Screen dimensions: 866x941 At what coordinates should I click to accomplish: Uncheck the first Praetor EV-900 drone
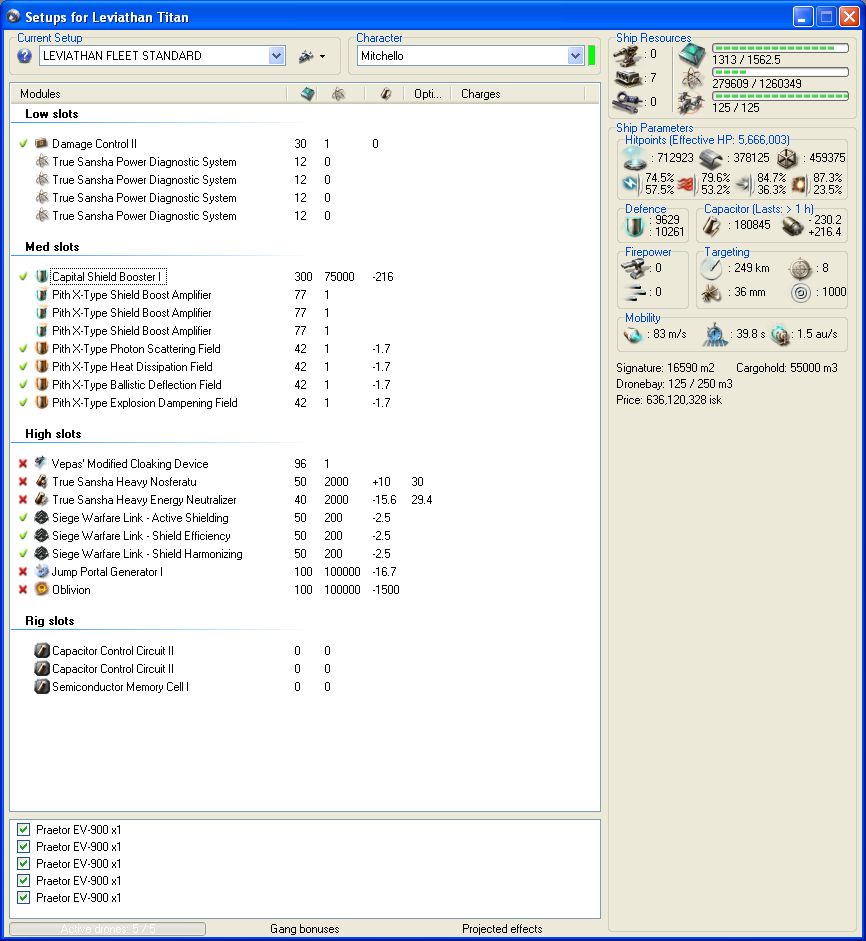coord(24,830)
